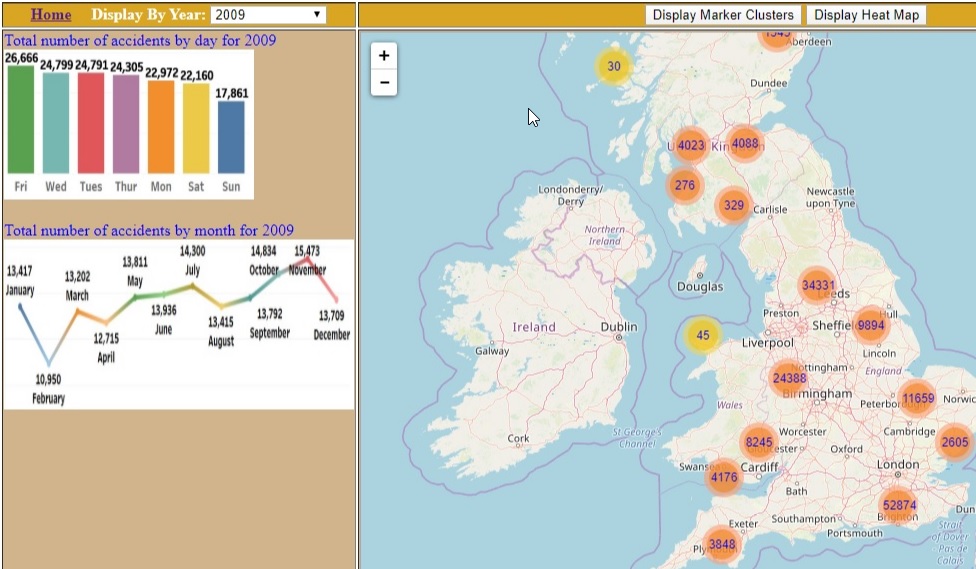Click the red Tuesday bar
Screen dimensions: 976x569
tap(91, 123)
